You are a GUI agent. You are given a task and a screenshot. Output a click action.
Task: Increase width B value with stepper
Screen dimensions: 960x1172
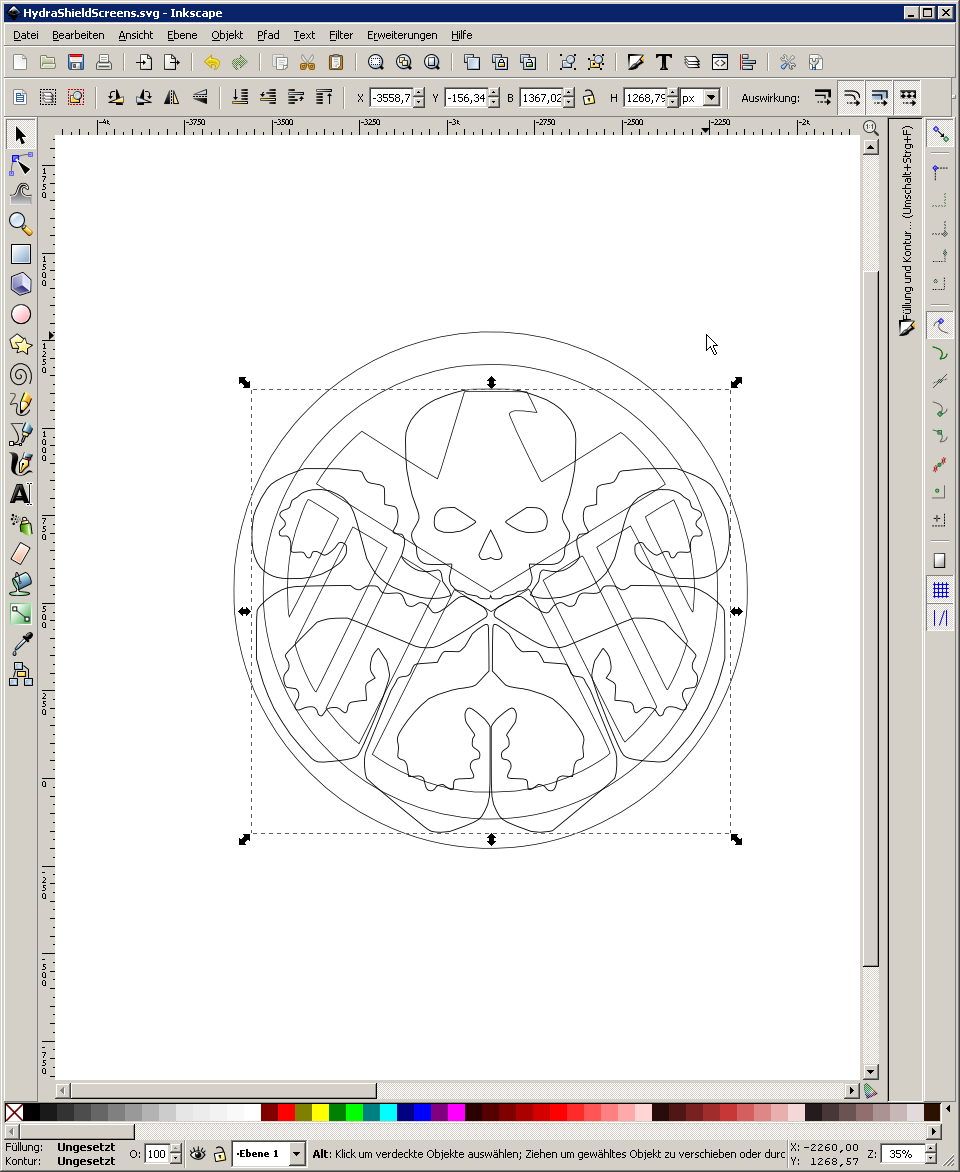(569, 93)
